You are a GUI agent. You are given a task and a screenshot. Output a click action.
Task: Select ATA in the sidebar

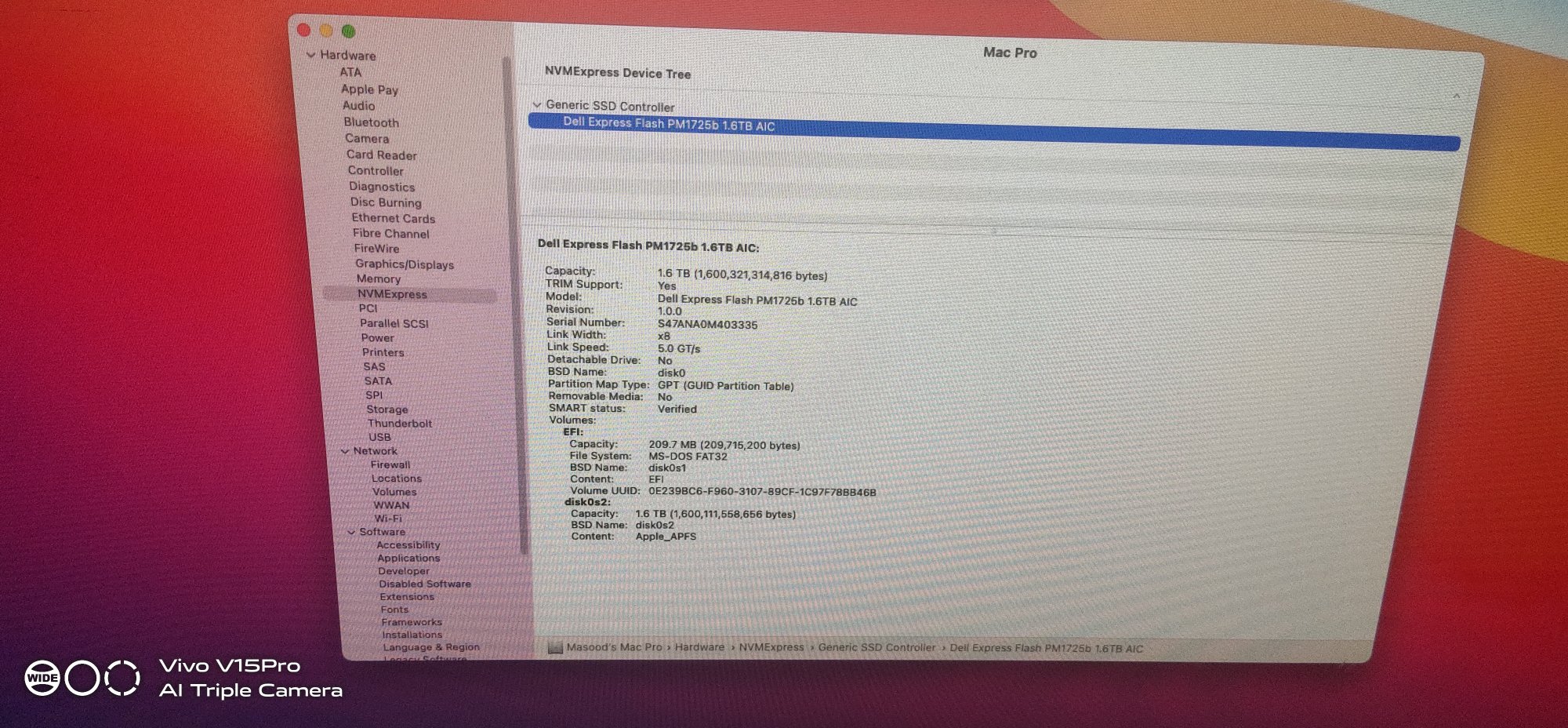pyautogui.click(x=350, y=72)
